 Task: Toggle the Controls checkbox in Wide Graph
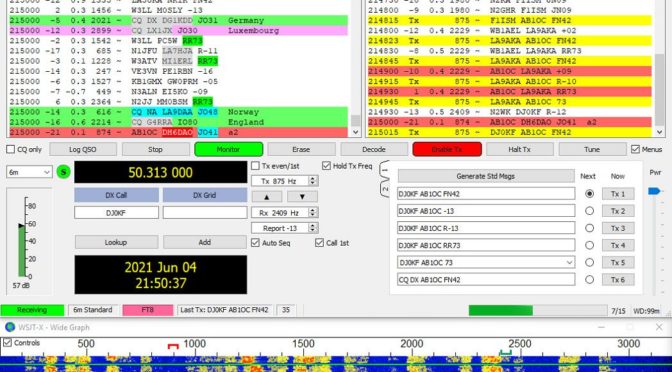(7, 343)
